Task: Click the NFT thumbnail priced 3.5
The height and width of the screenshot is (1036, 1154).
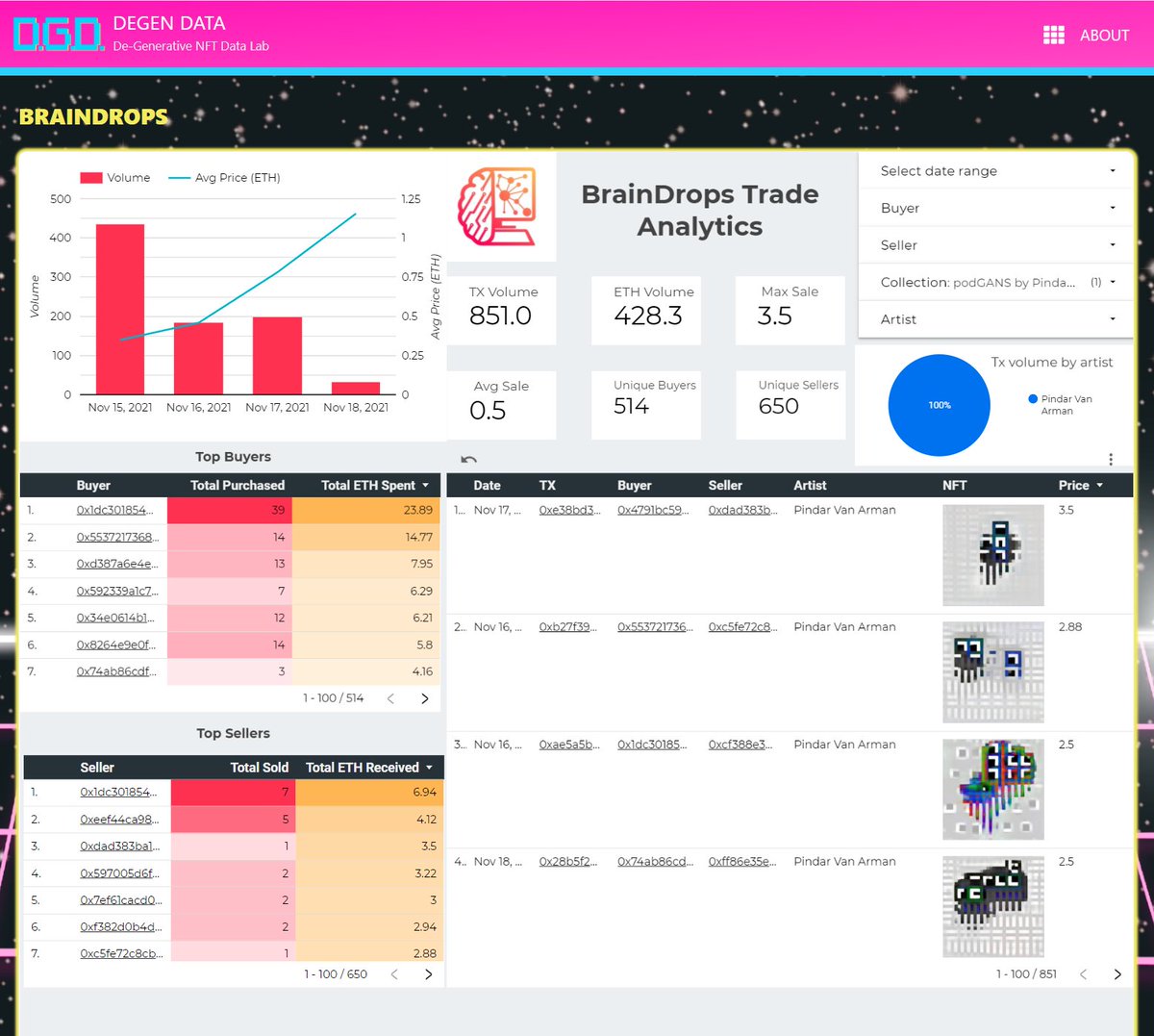Action: pyautogui.click(x=993, y=555)
